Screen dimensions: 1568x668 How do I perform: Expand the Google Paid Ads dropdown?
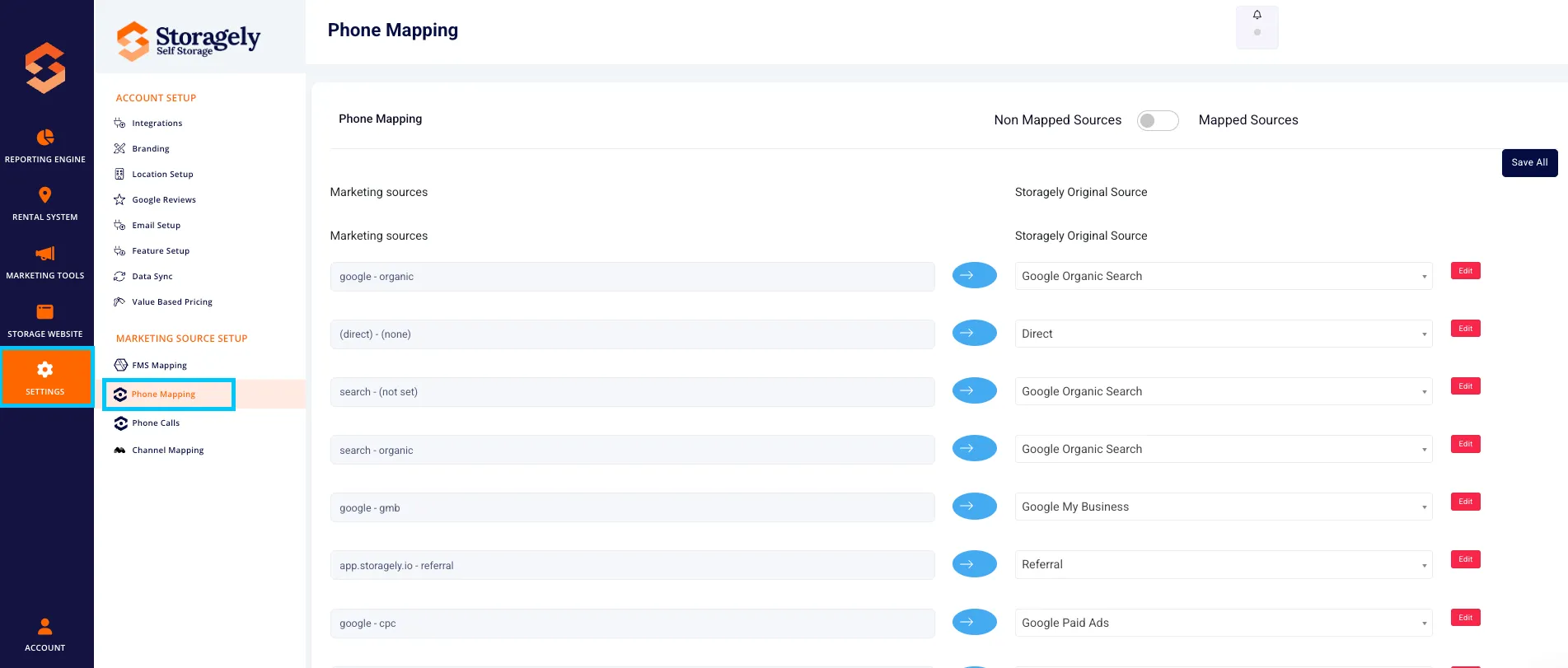click(1224, 623)
